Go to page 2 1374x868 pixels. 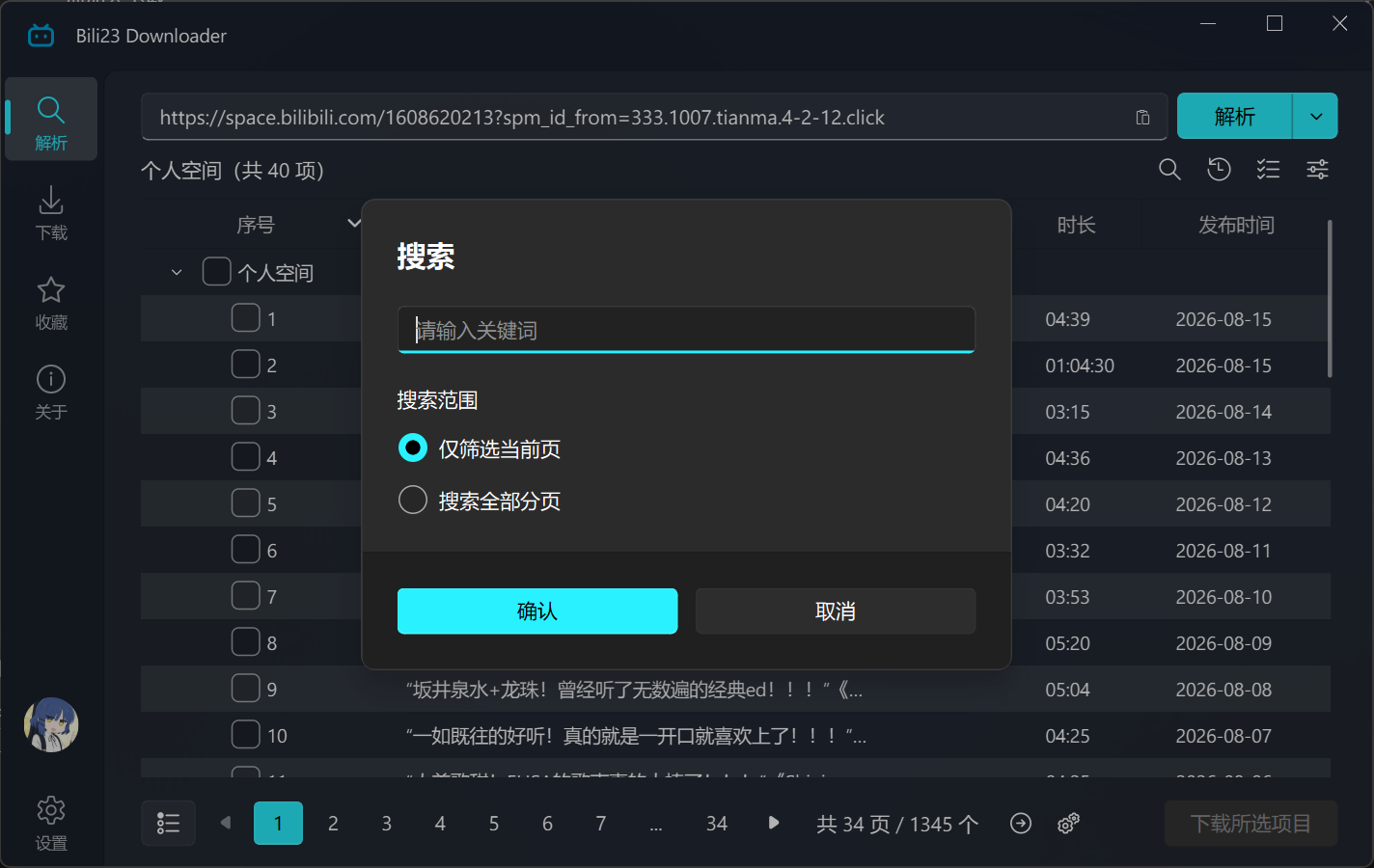pyautogui.click(x=333, y=824)
